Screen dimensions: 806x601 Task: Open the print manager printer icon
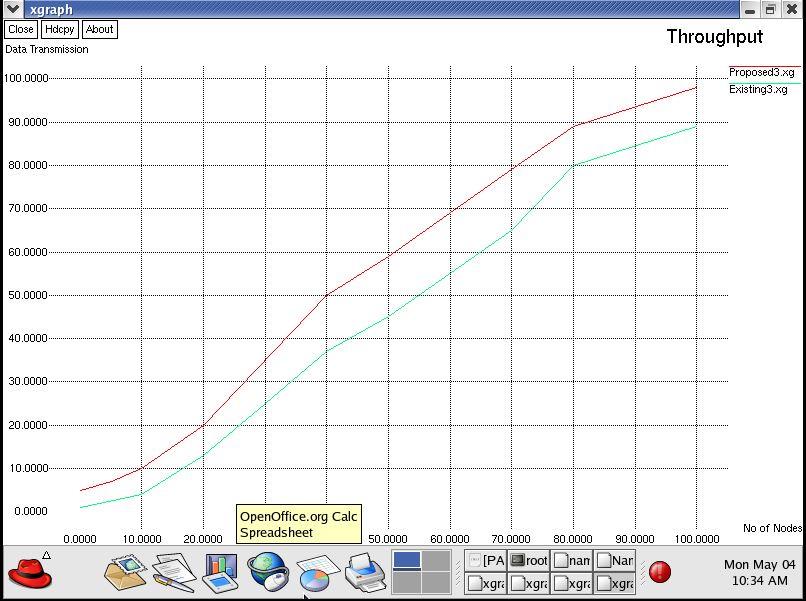365,573
